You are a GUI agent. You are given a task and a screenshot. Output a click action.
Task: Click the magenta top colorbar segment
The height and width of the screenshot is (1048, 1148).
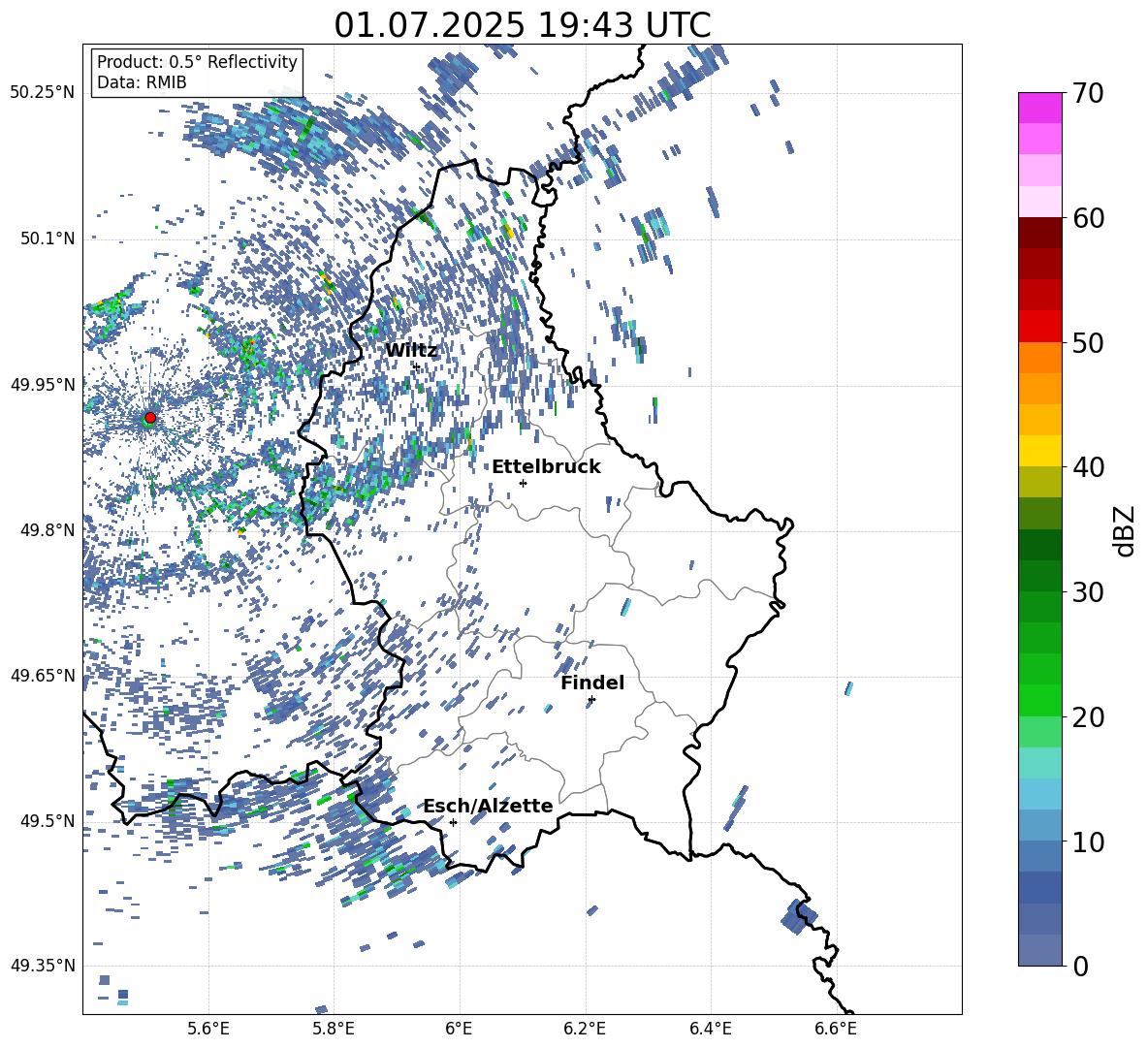click(1040, 108)
